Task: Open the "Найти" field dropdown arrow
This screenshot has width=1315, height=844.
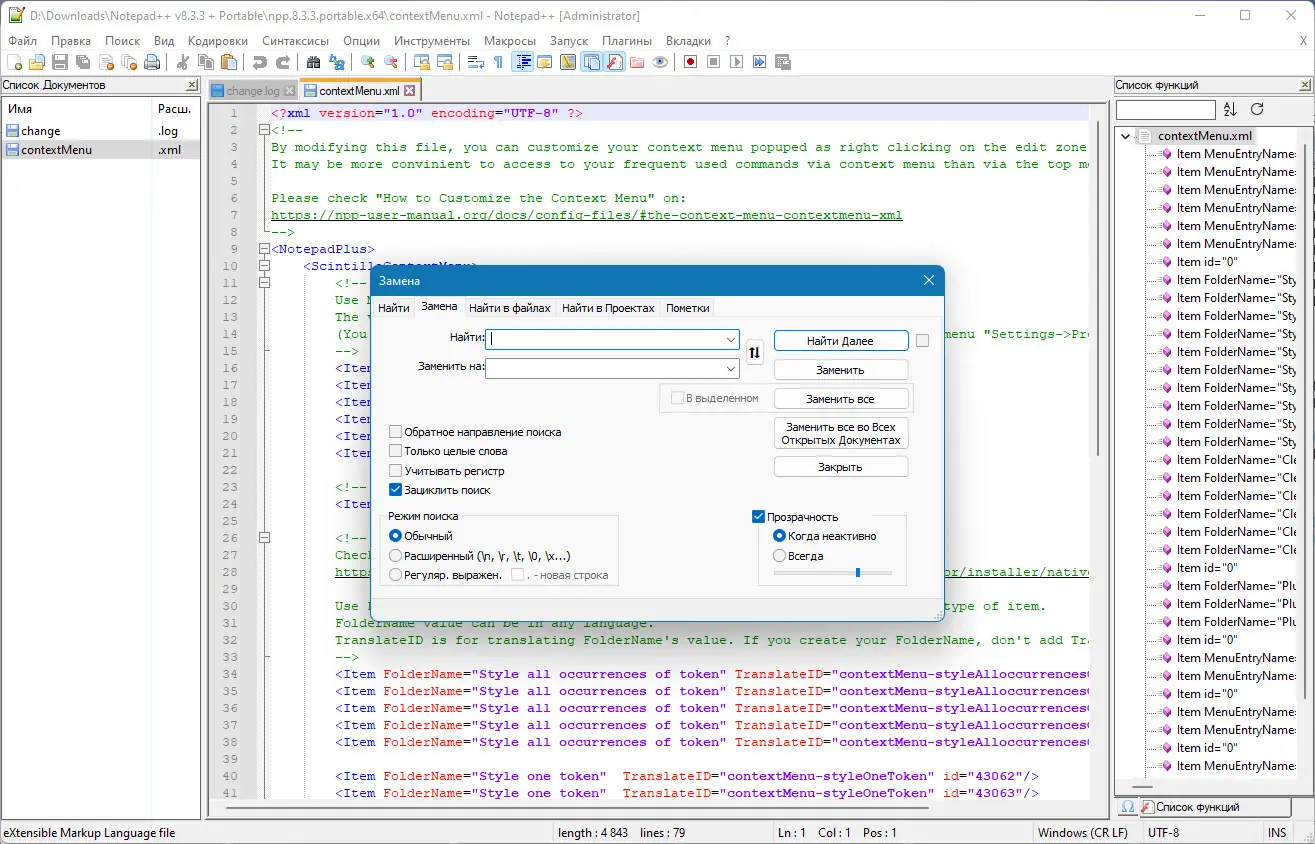Action: (x=730, y=340)
